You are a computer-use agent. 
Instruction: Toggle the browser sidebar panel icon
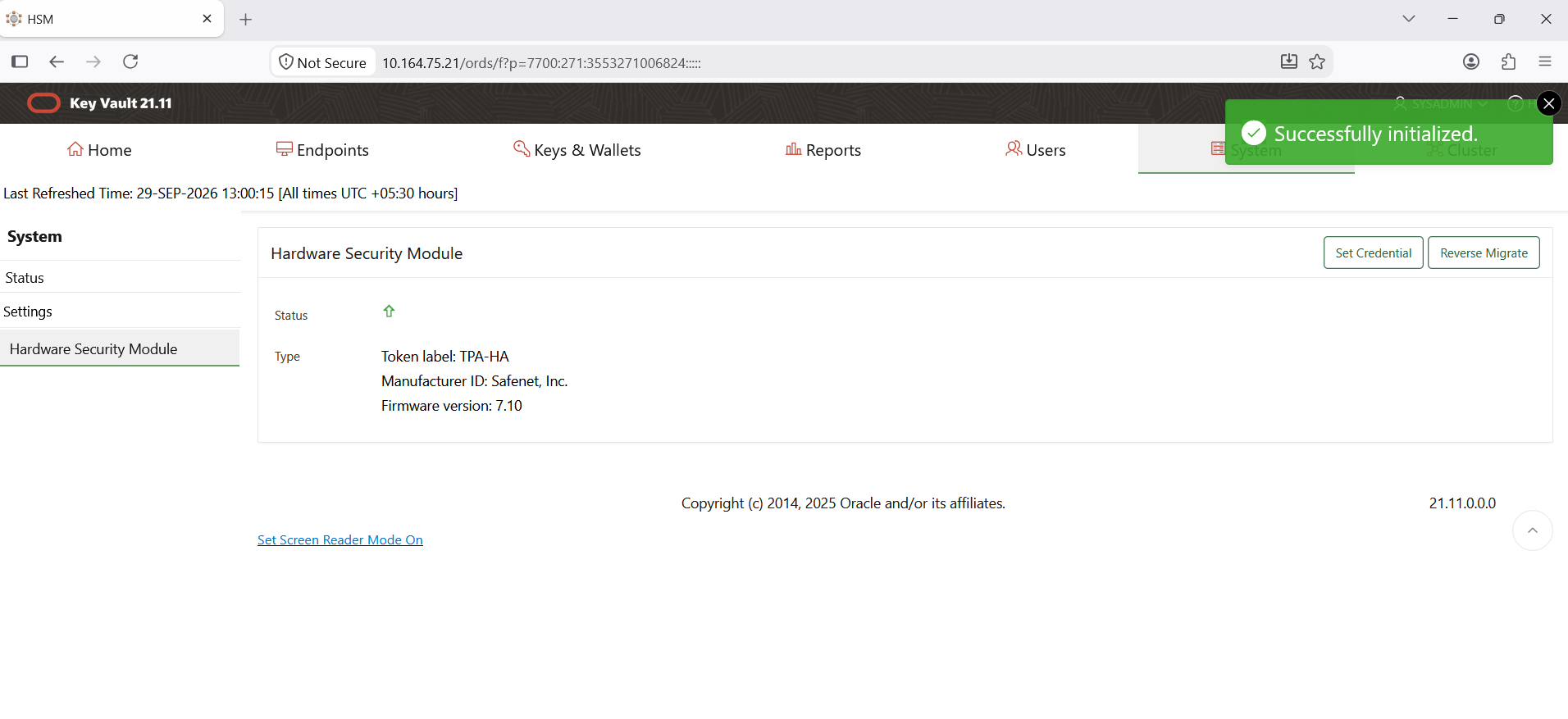[x=20, y=61]
